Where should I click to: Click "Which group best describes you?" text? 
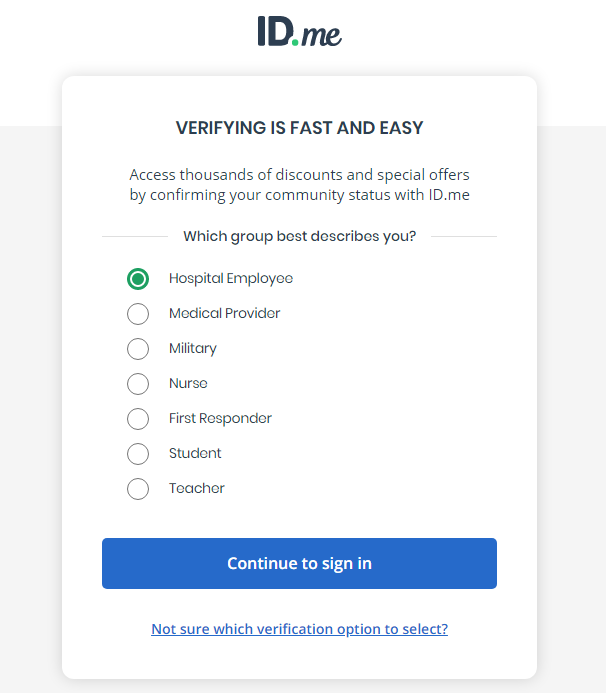pyautogui.click(x=299, y=237)
